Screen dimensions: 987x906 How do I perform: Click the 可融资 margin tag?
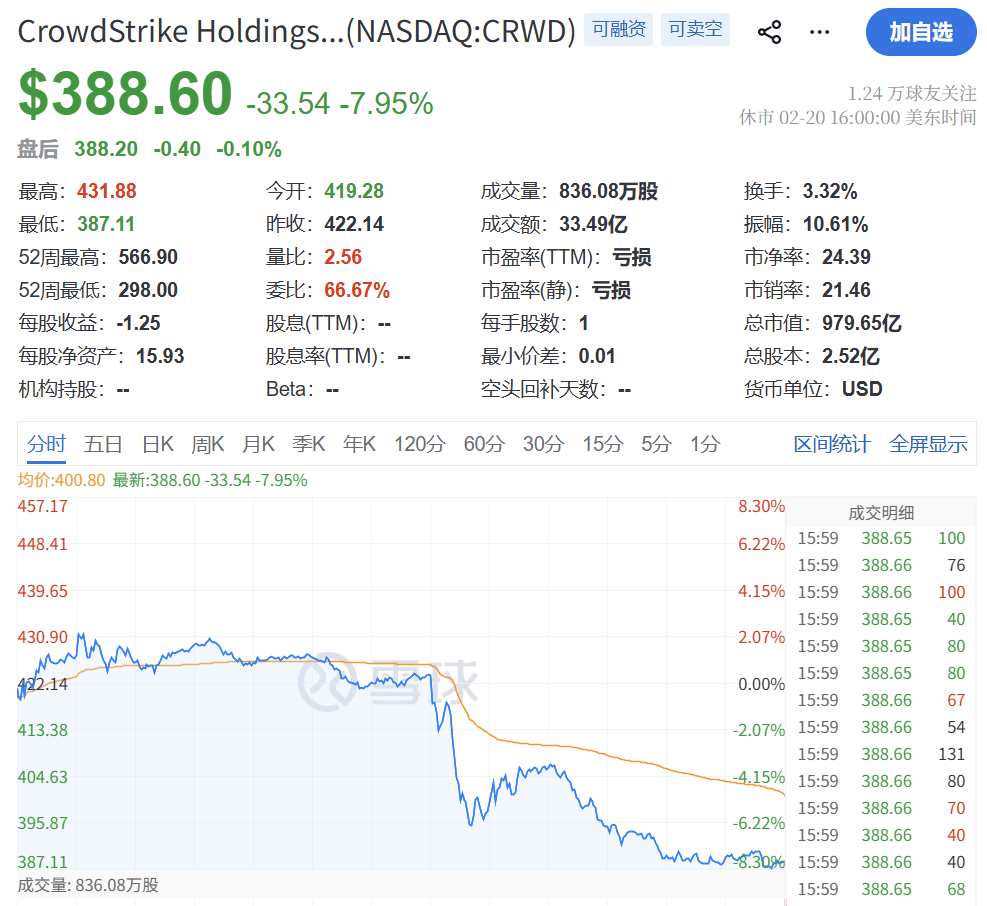click(617, 30)
